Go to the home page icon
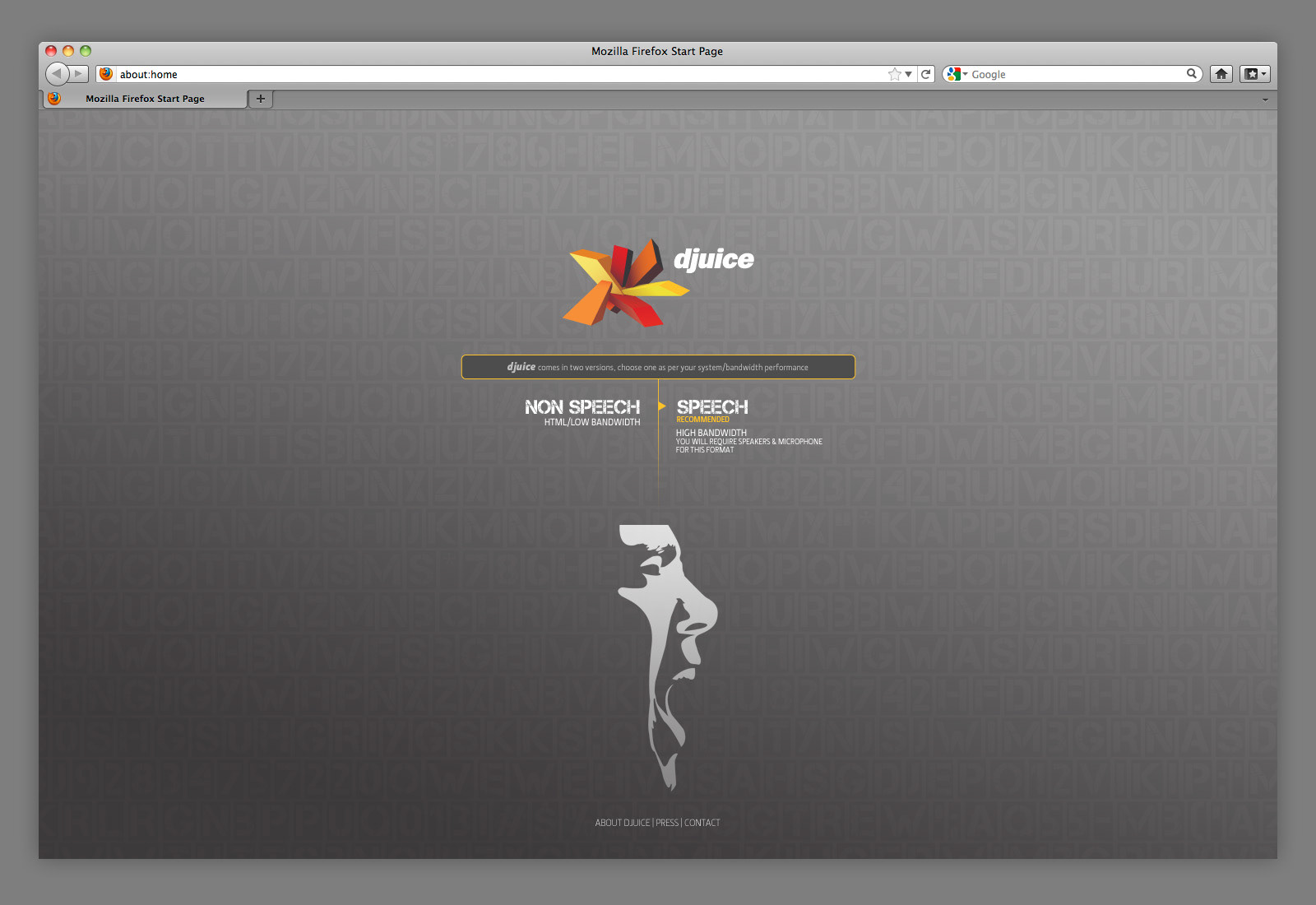The image size is (1316, 905). coord(1221,74)
